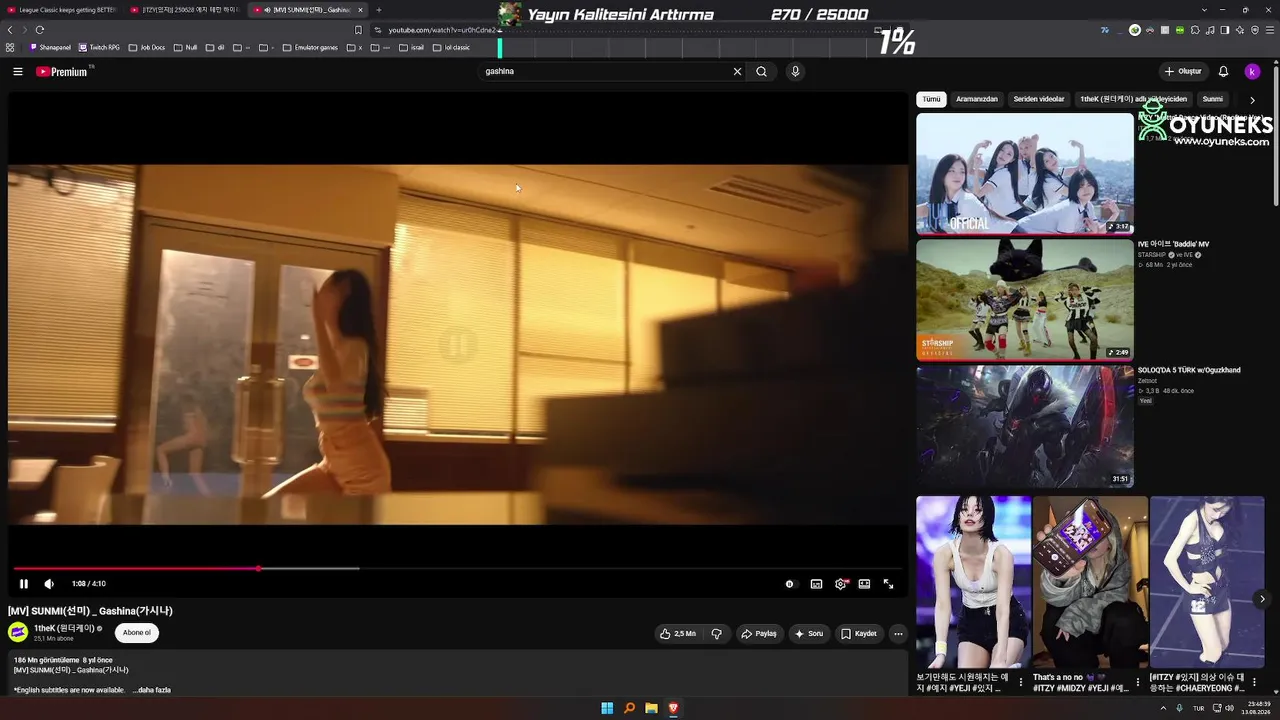Show next Shorts with the chevron
1280x720 pixels.
(1262, 599)
